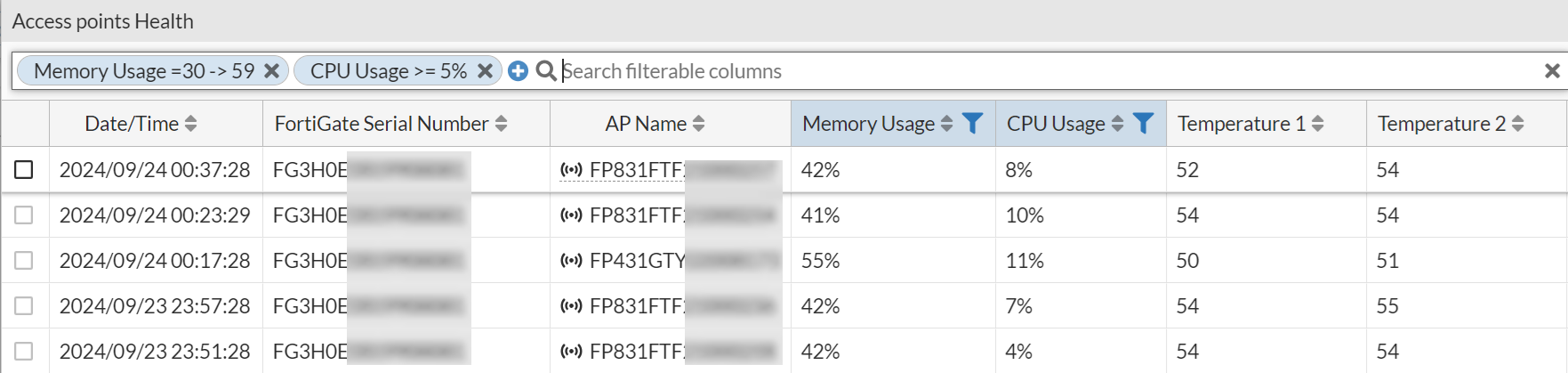Click the search magnifier icon

click(x=546, y=71)
